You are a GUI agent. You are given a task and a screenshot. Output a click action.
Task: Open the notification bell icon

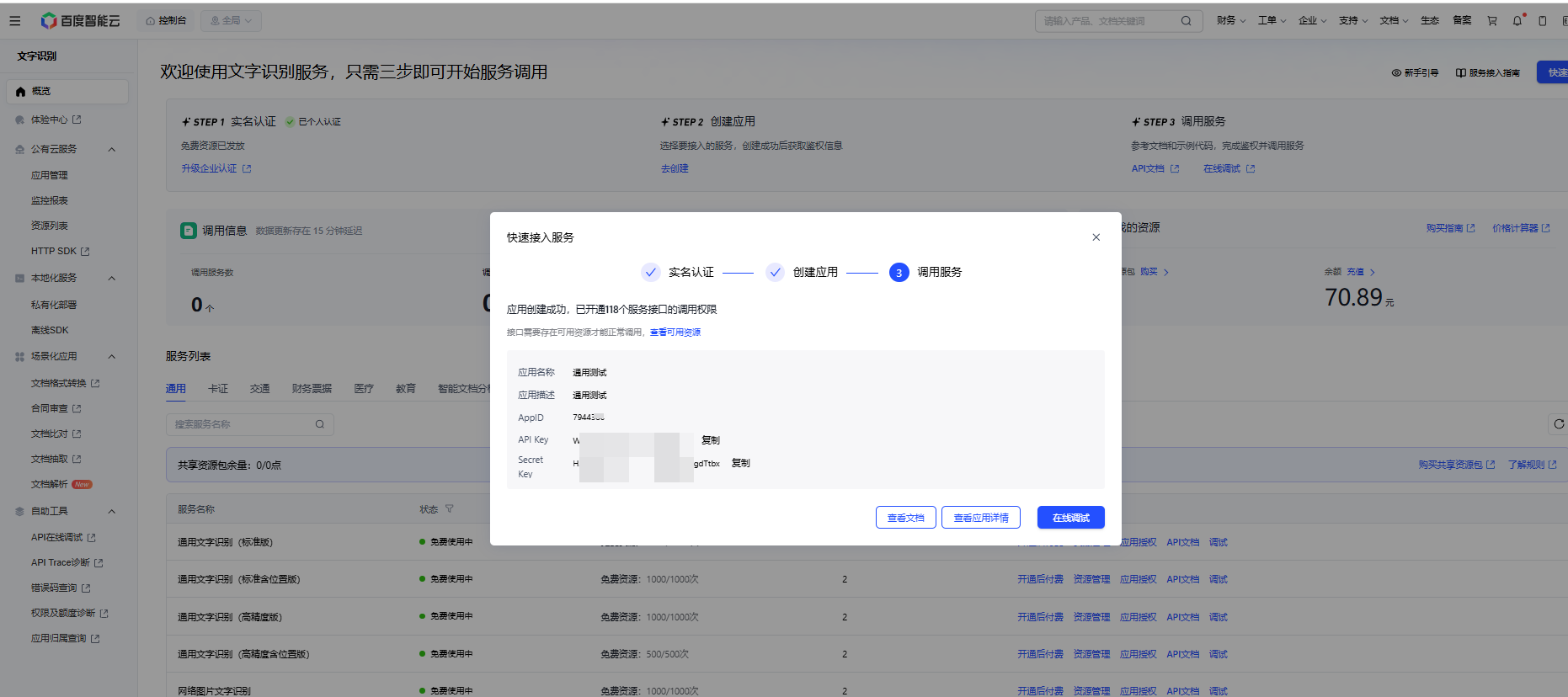[x=1517, y=21]
